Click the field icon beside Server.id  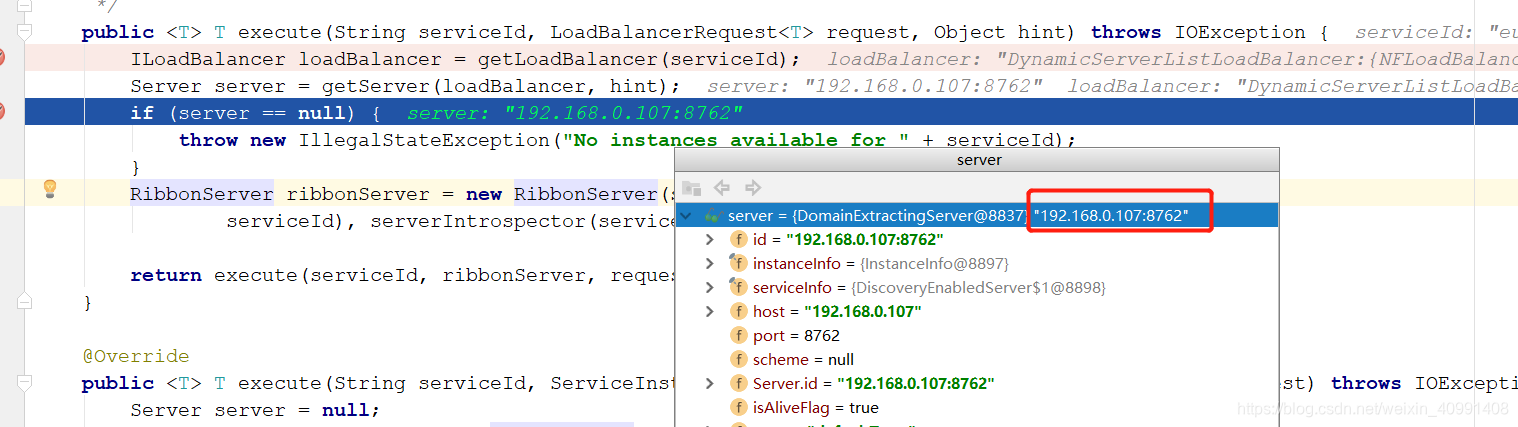(738, 383)
